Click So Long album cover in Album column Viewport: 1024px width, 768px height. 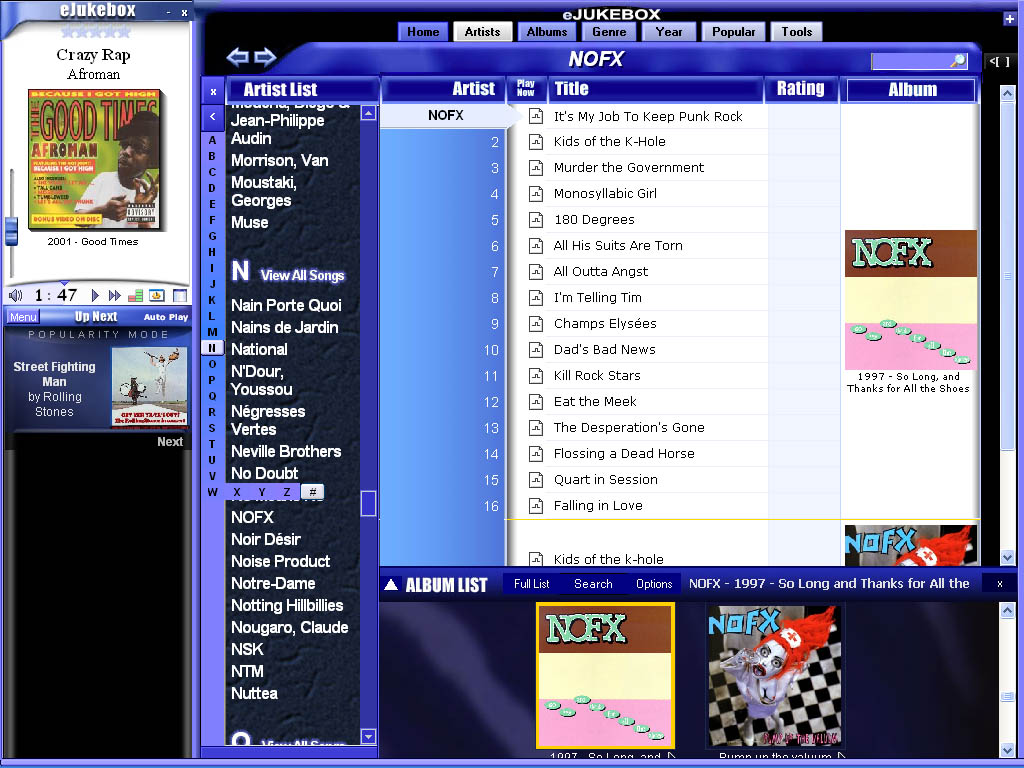click(x=910, y=300)
